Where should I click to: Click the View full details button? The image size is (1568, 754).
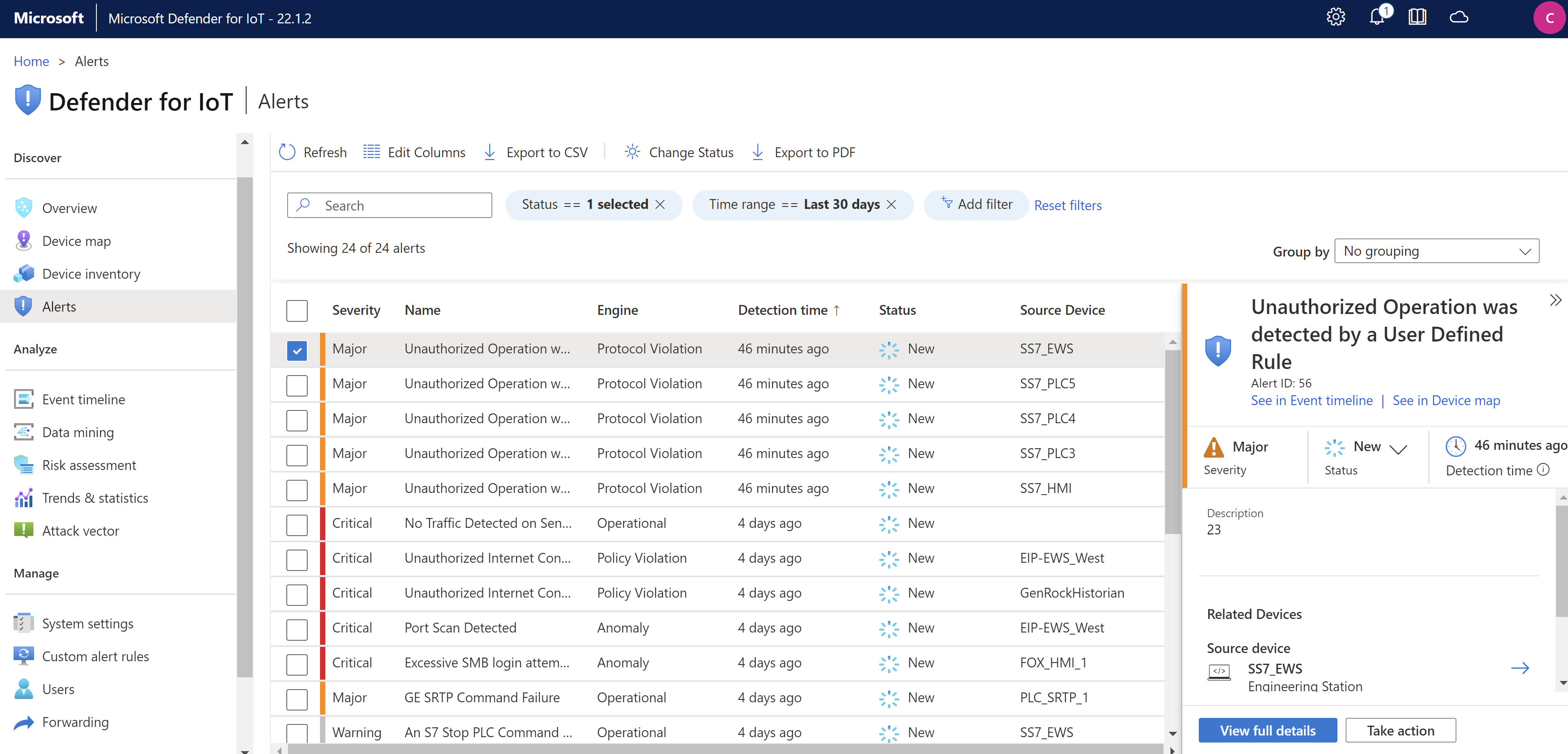1267,730
